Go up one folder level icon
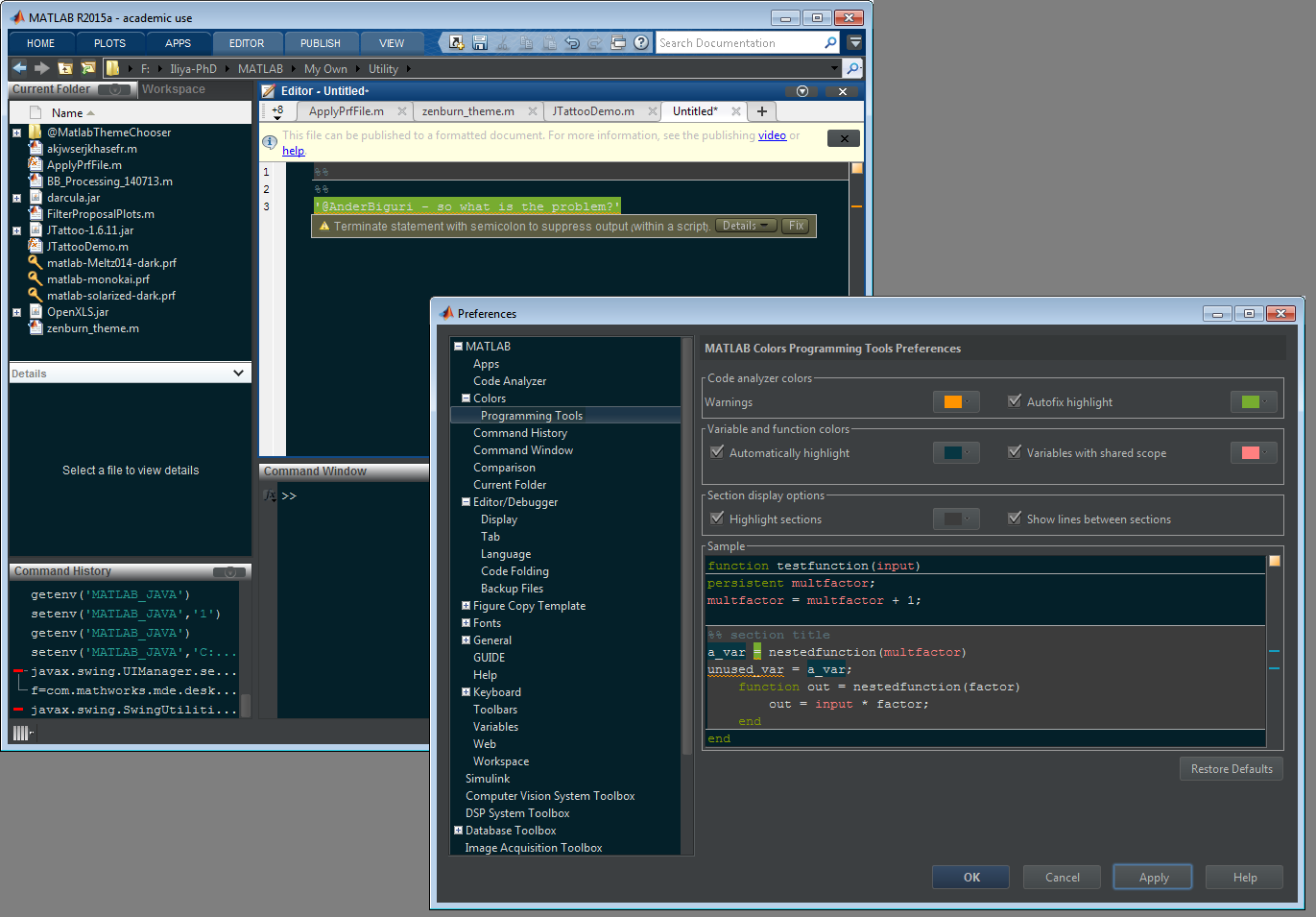This screenshot has height=917, width=1316. point(65,68)
